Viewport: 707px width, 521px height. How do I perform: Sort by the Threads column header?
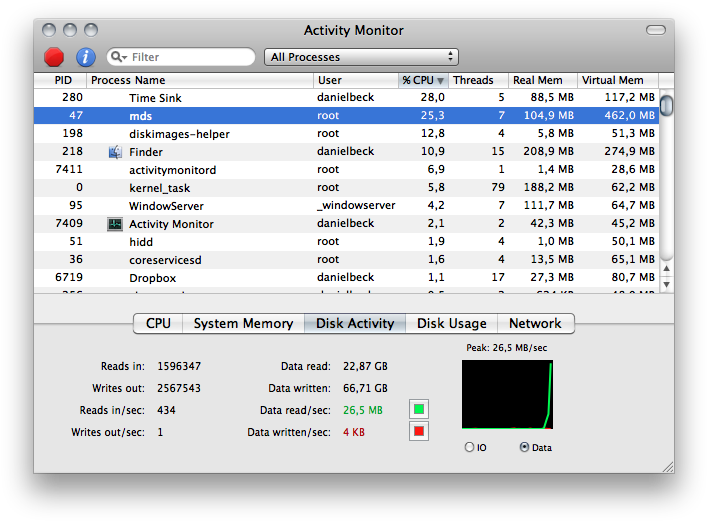click(x=478, y=80)
